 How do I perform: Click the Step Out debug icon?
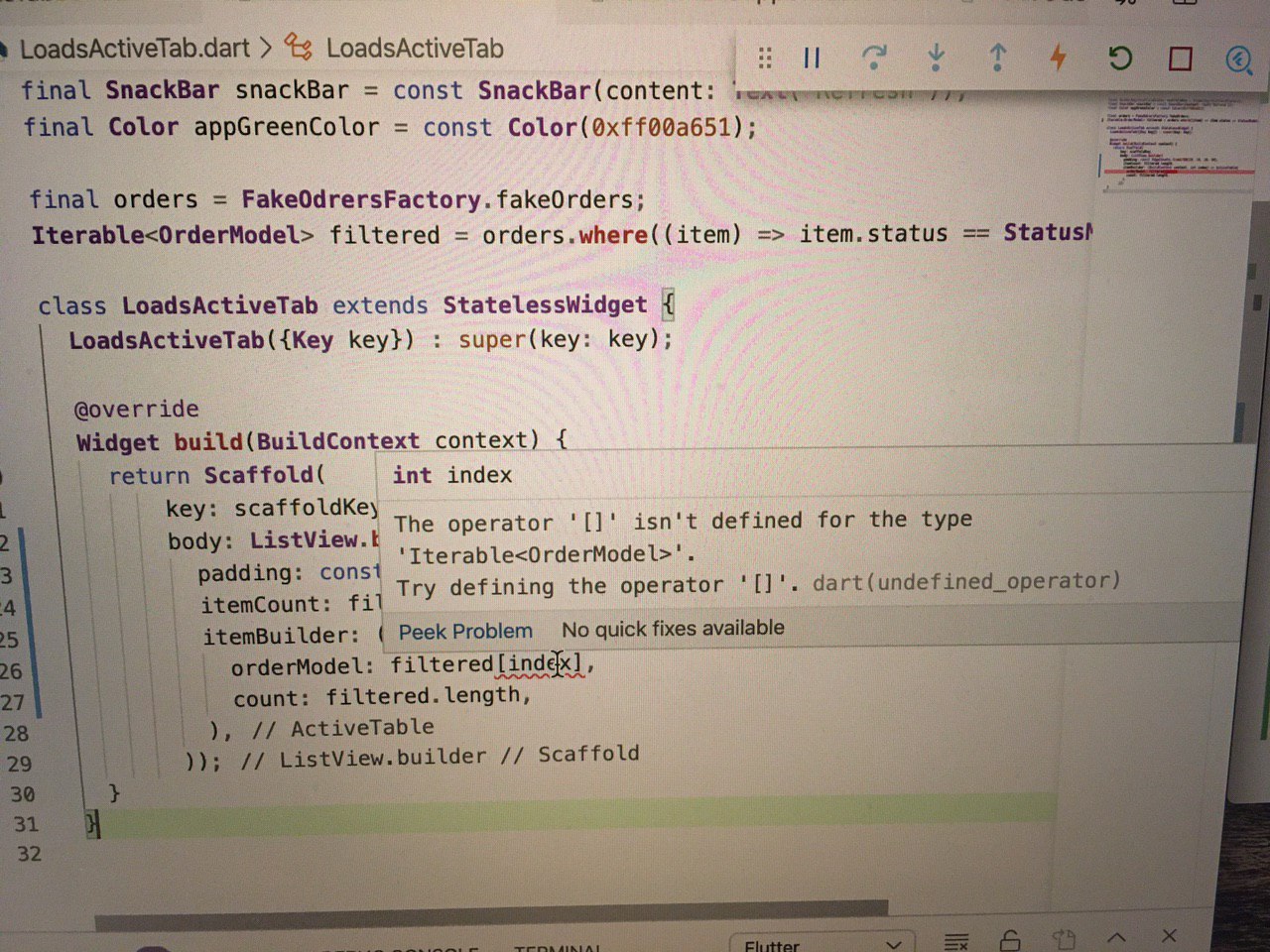[x=997, y=59]
